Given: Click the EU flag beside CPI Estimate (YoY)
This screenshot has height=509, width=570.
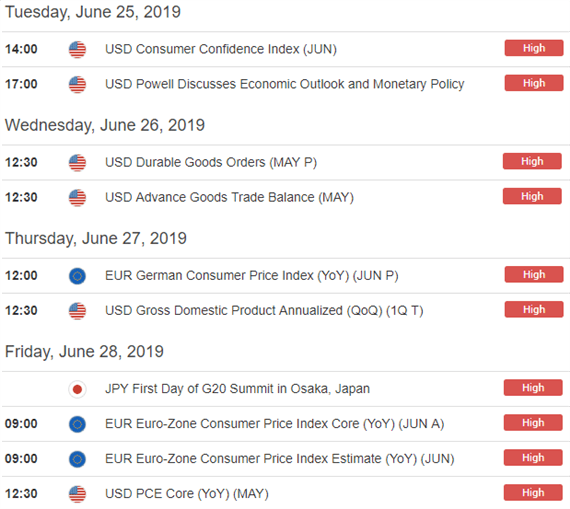Looking at the screenshot, I should point(77,459).
